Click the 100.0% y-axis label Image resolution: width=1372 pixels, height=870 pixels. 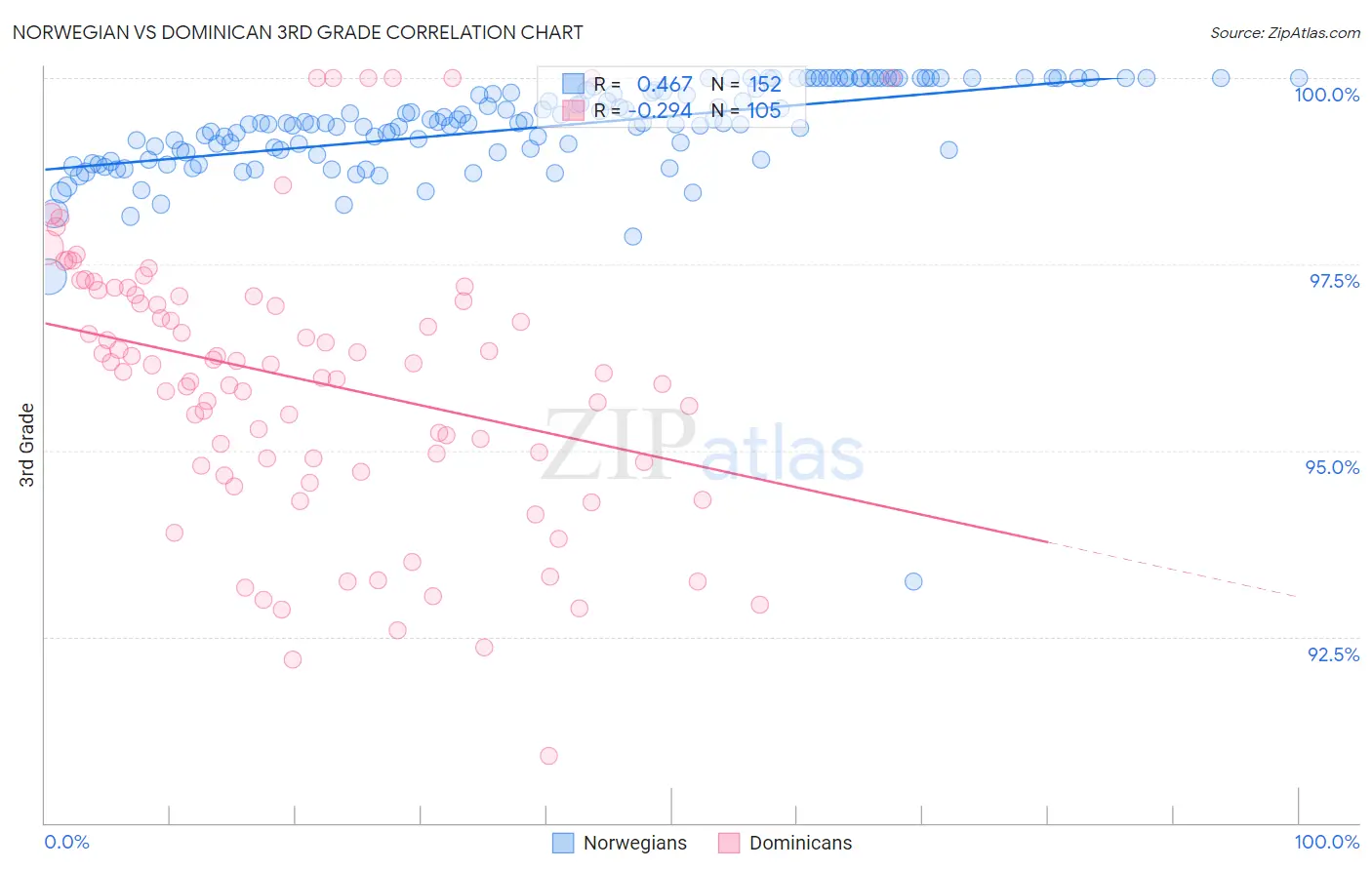click(x=1326, y=95)
